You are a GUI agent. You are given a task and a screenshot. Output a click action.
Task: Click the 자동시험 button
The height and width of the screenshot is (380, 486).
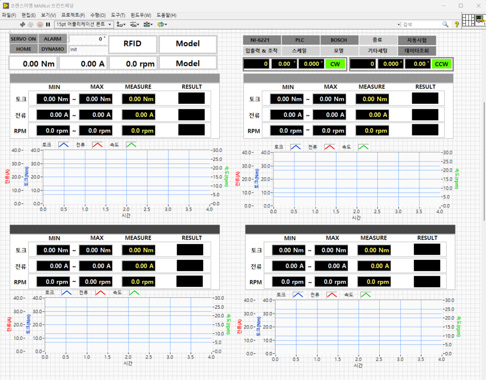point(417,40)
